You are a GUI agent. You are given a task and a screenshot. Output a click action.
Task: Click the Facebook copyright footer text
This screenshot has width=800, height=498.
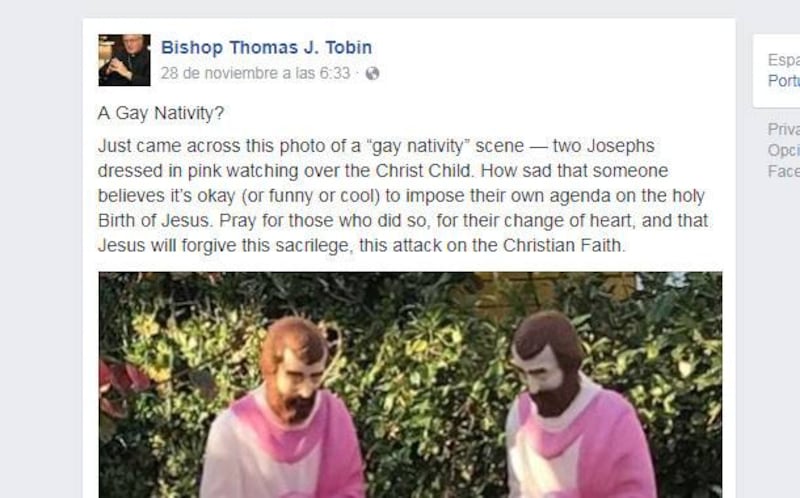(784, 171)
